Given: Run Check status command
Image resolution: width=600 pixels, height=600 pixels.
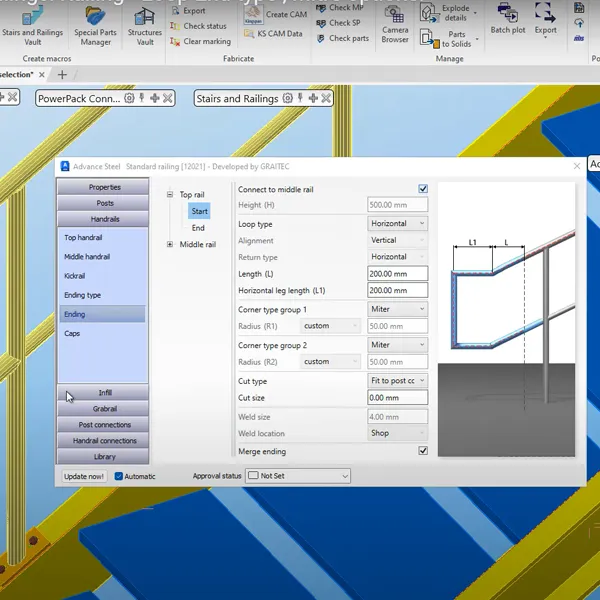Looking at the screenshot, I should (x=198, y=26).
